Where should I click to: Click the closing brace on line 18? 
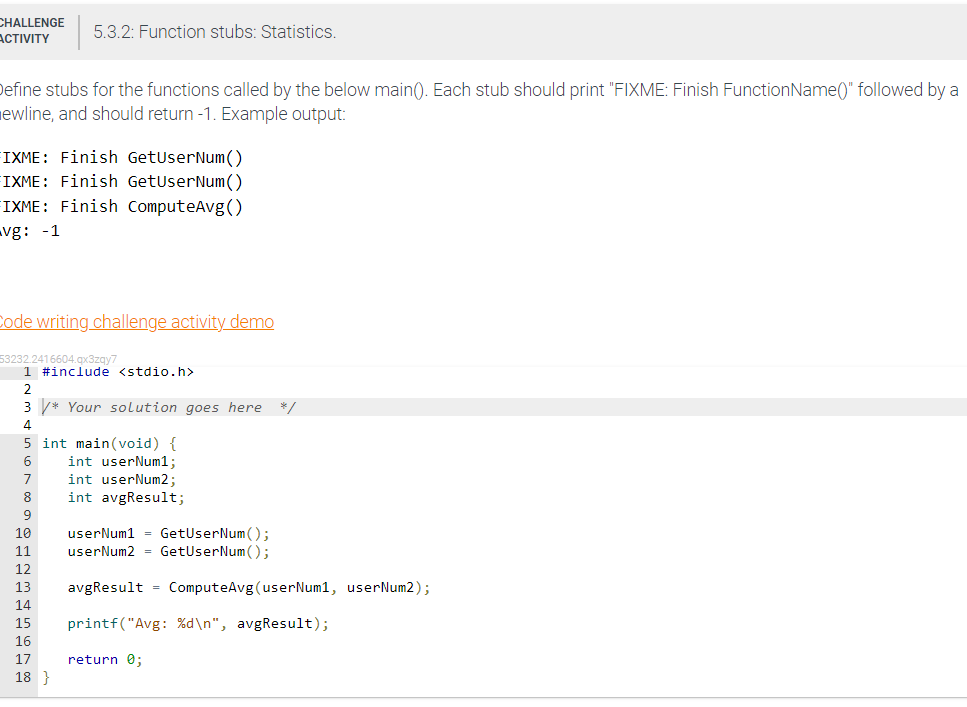pos(45,677)
